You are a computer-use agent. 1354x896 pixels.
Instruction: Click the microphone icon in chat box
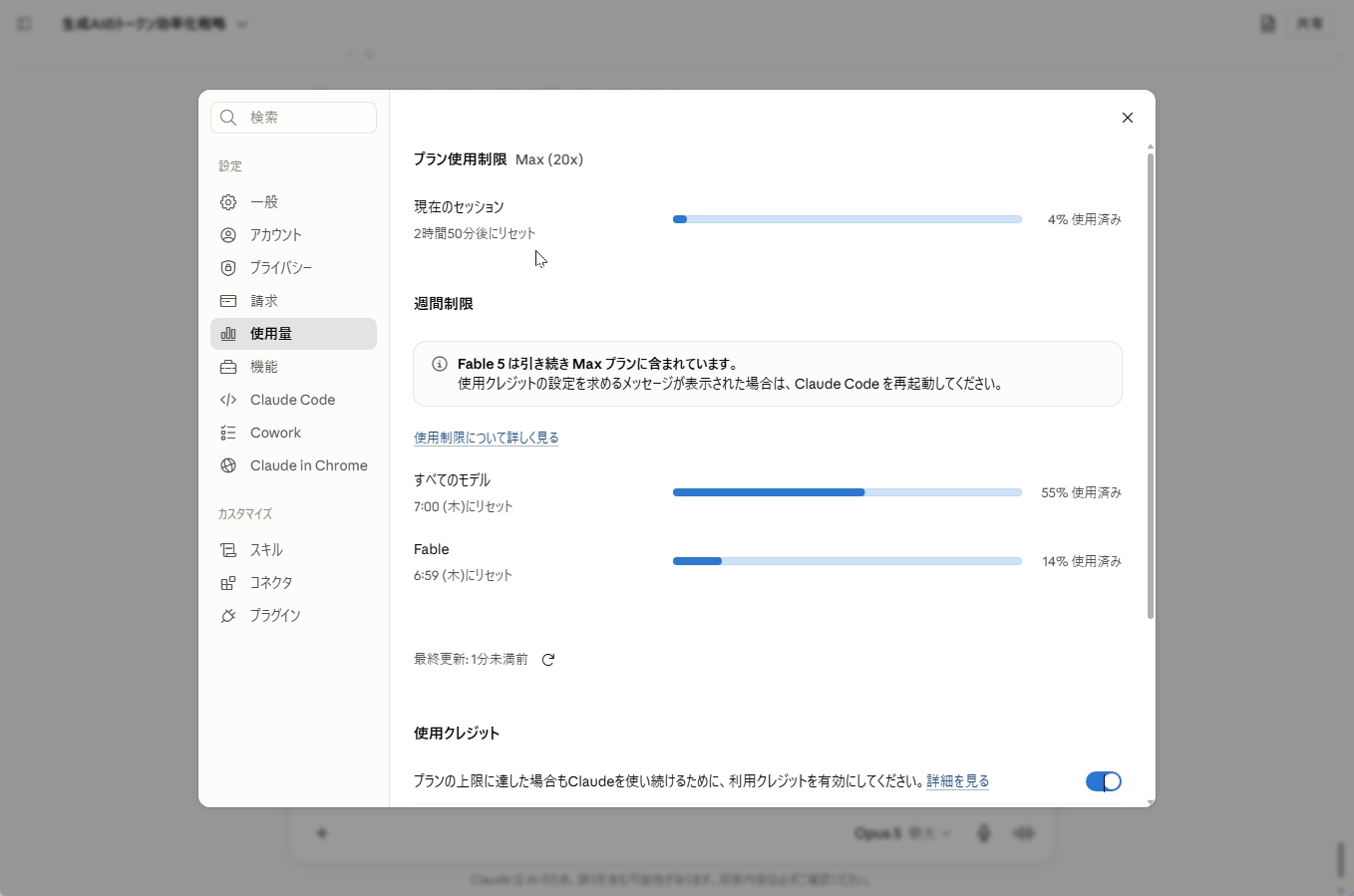[x=984, y=833]
